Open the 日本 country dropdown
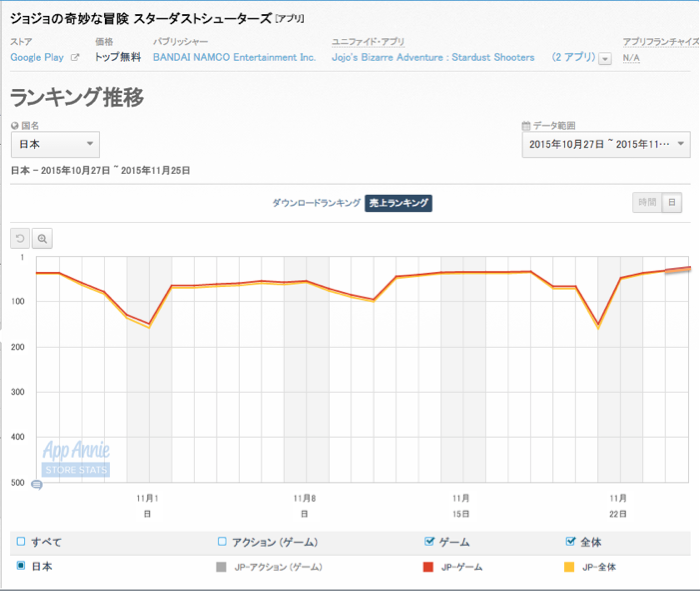Image resolution: width=700 pixels, height=591 pixels. click(55, 144)
